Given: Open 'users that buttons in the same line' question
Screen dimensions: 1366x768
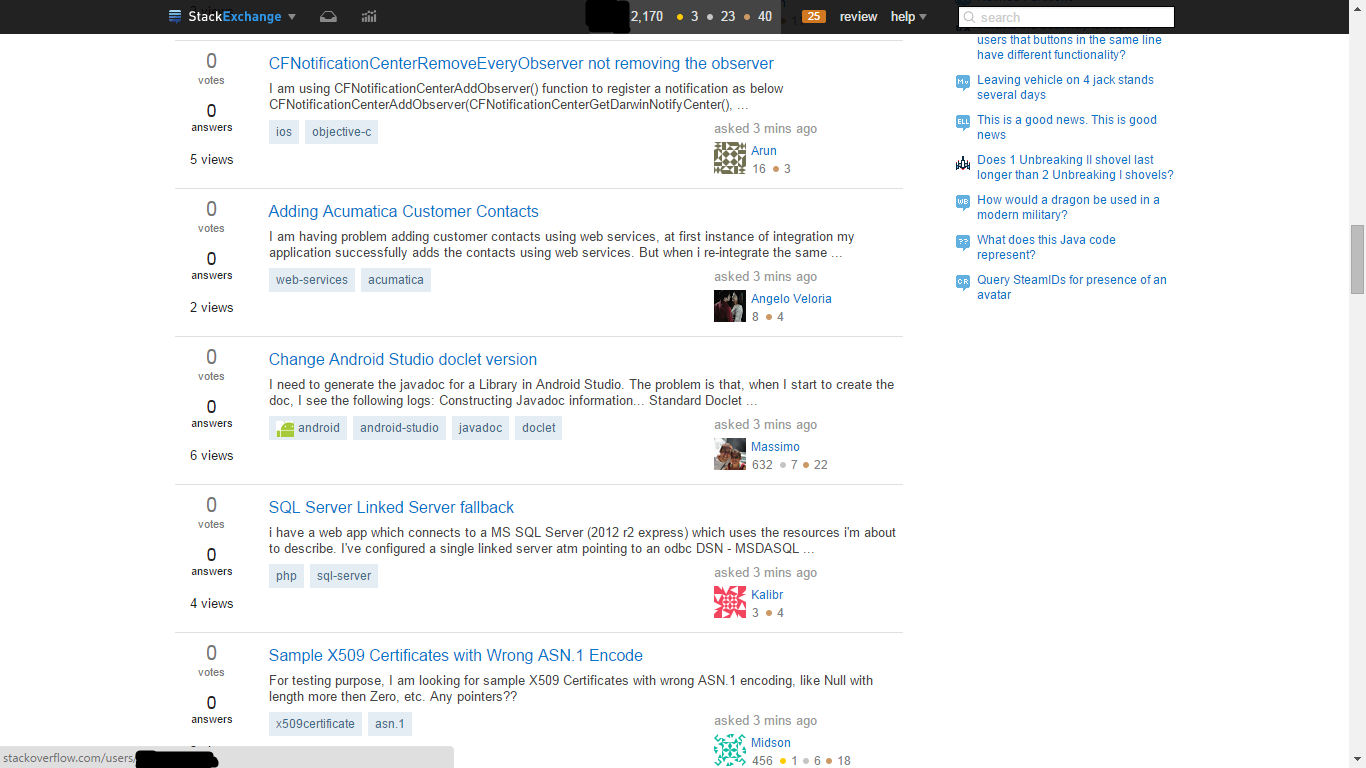Looking at the screenshot, I should 1069,47.
